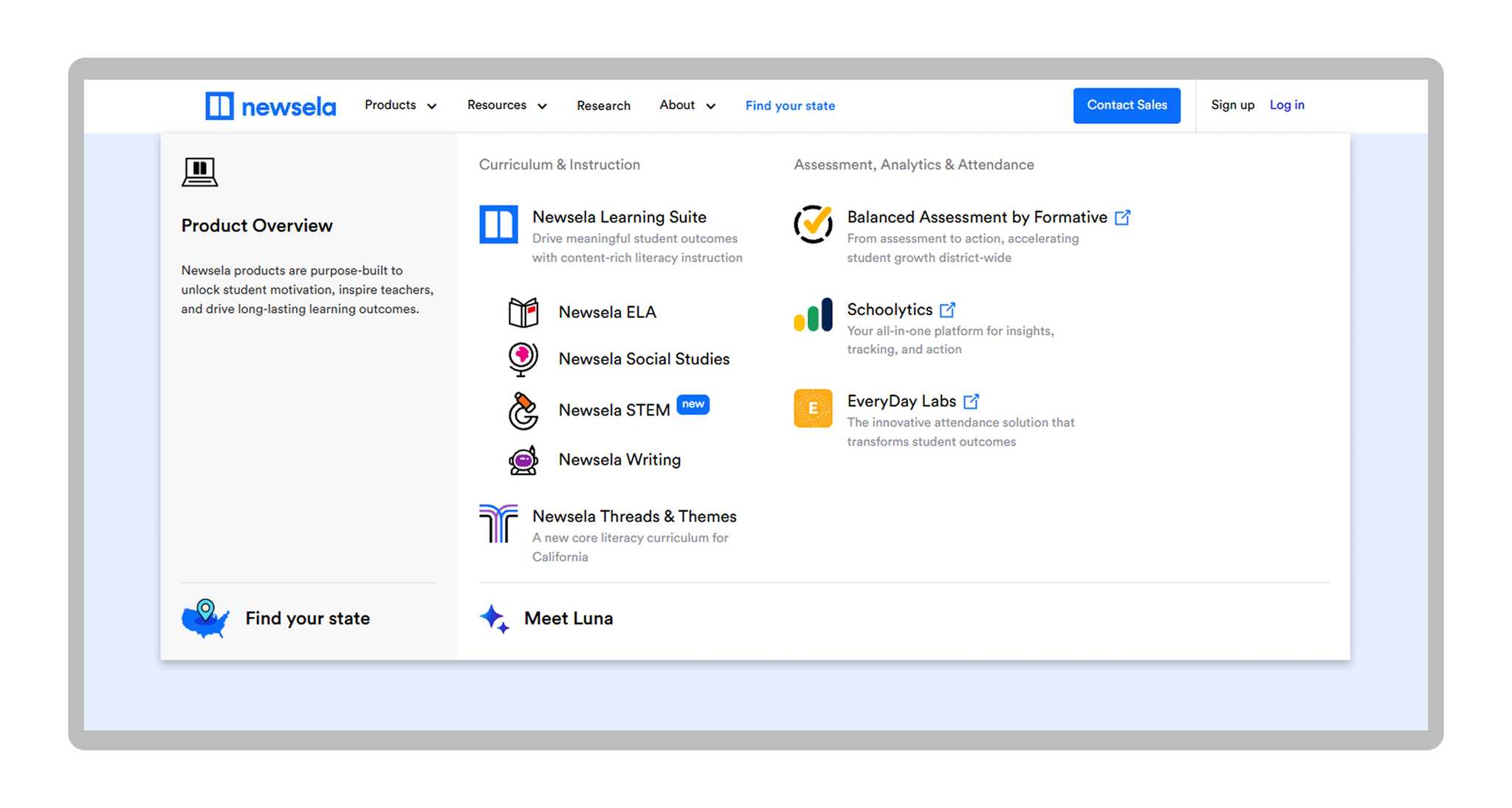Click the Schoolytics bar chart icon
1512x808 pixels.
pos(813,315)
